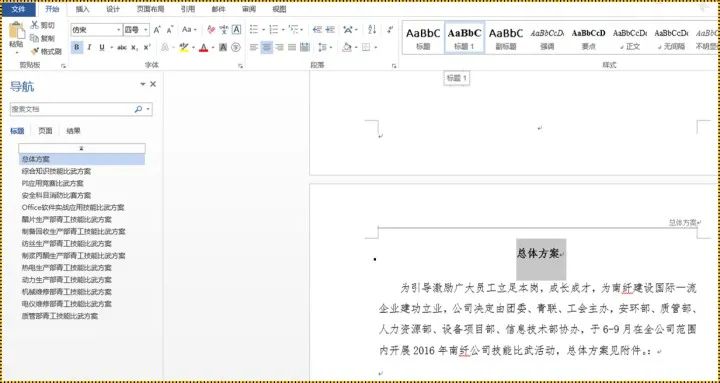
Task: Apply superscript (x²) formatting
Action: point(147,47)
